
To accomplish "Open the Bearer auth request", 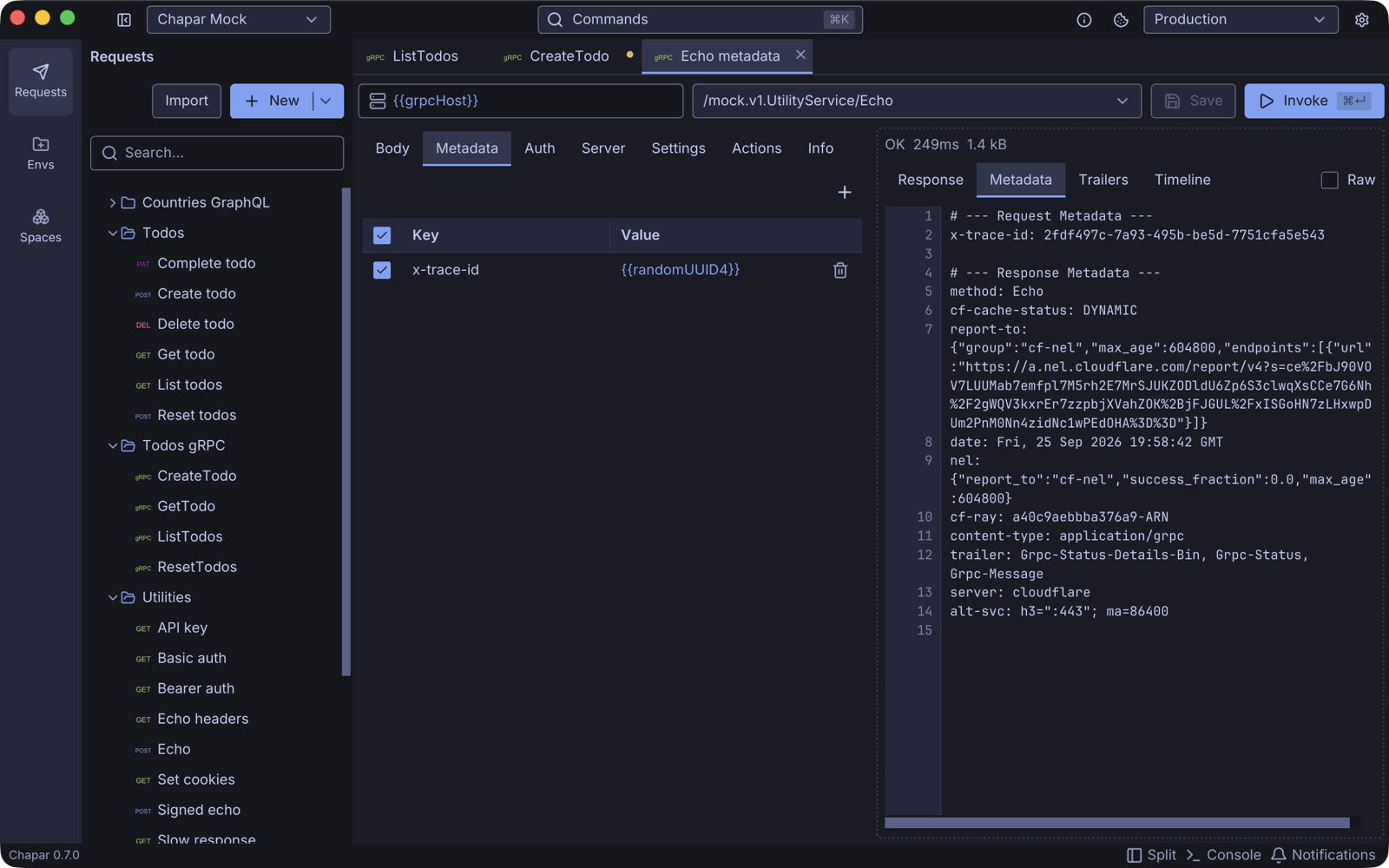I will click(x=195, y=688).
